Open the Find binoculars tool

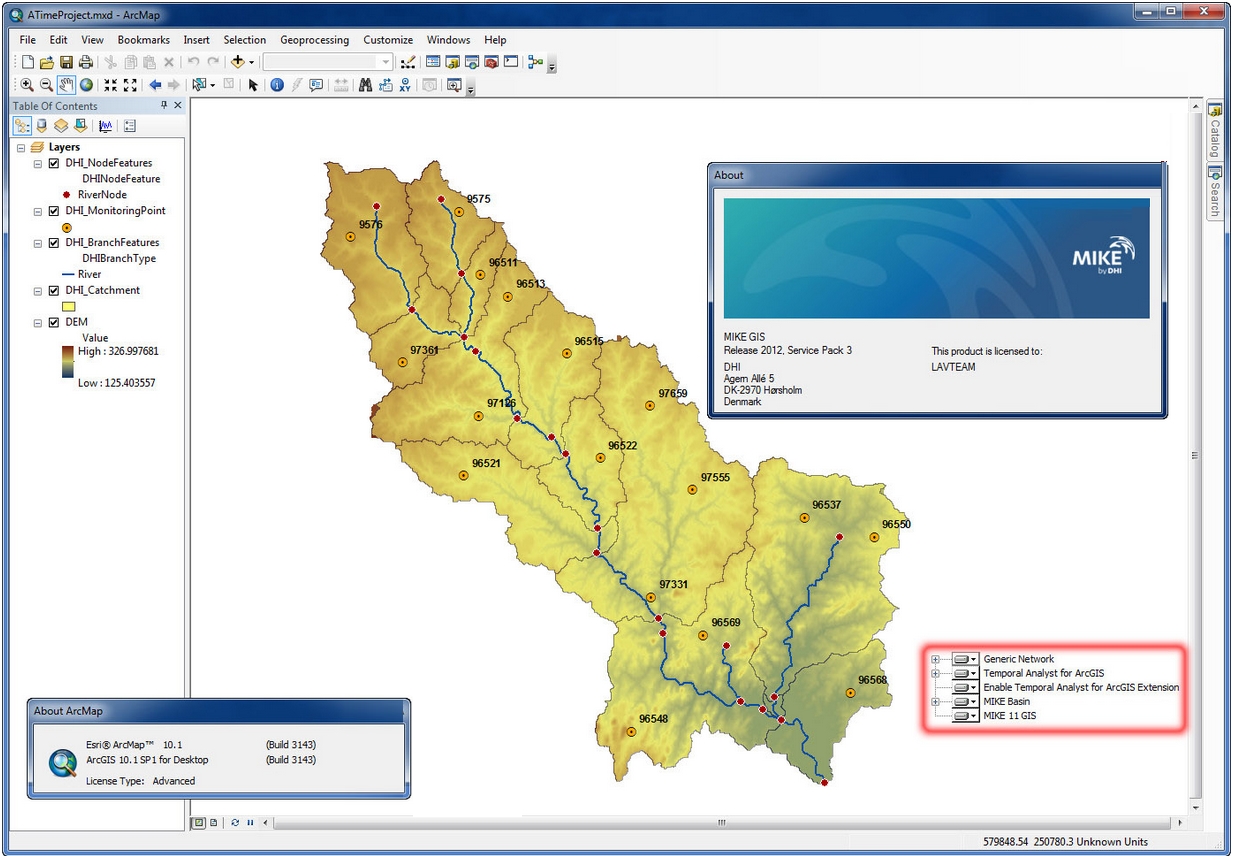pos(365,85)
